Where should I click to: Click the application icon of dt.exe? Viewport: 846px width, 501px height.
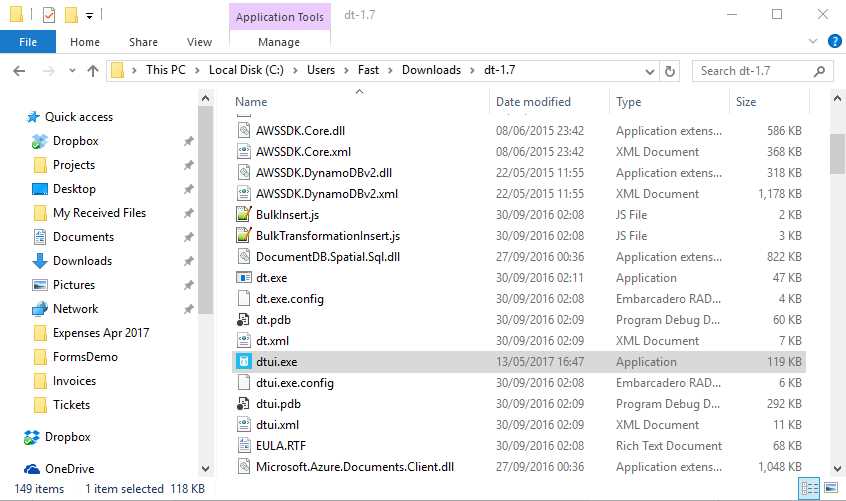[244, 278]
